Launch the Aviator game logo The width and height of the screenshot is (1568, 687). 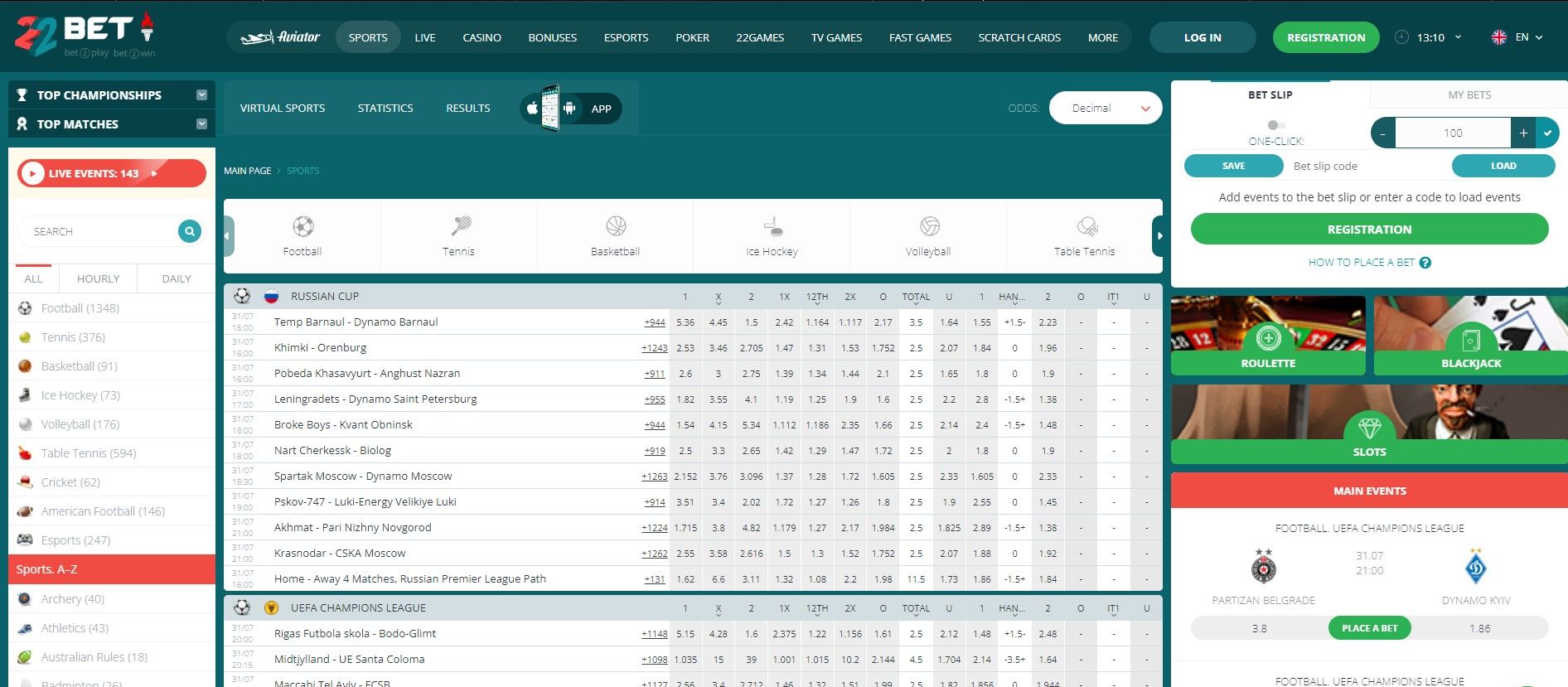pyautogui.click(x=280, y=37)
